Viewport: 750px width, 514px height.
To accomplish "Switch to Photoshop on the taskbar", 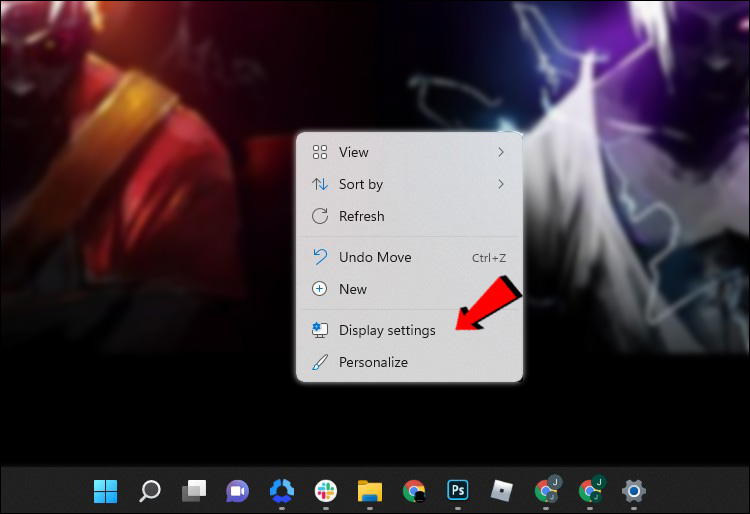I will 458,490.
